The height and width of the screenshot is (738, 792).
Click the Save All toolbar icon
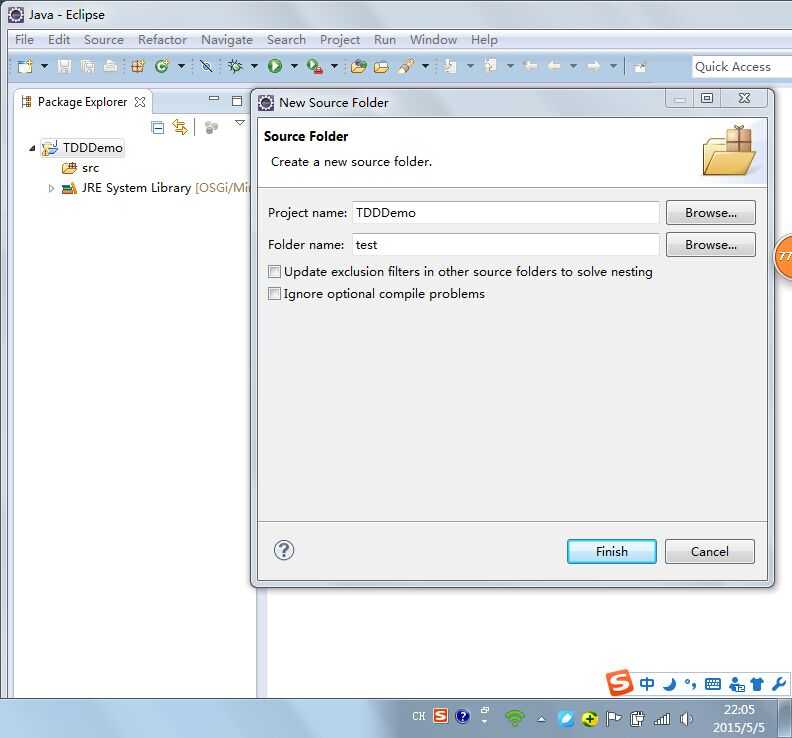(88, 66)
